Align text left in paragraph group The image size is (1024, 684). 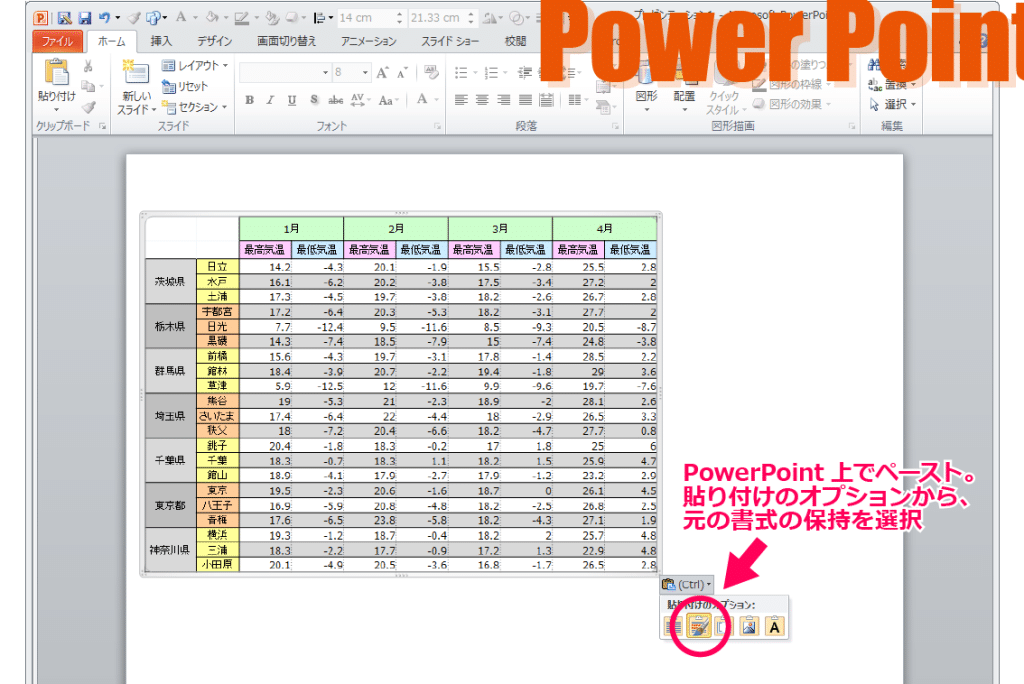pyautogui.click(x=461, y=100)
